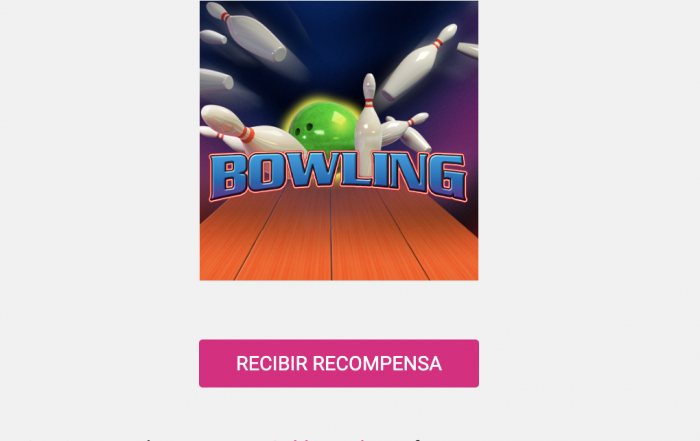Click the scattered pins right of upright pin
The image size is (700, 441).
coord(406,131)
